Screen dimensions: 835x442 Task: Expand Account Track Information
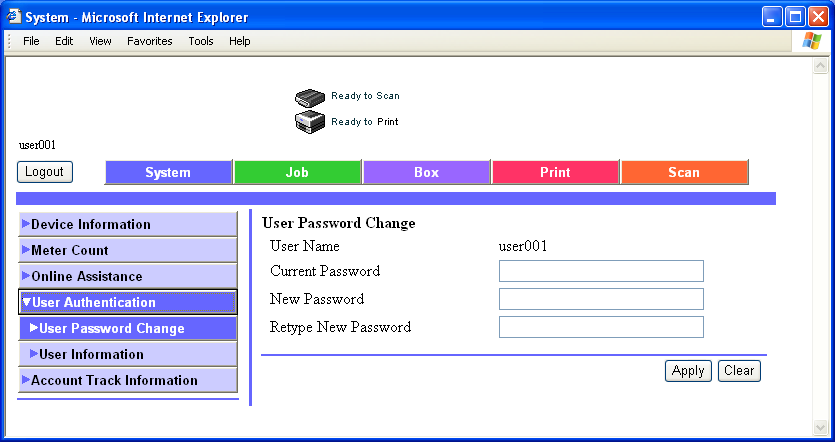[128, 380]
